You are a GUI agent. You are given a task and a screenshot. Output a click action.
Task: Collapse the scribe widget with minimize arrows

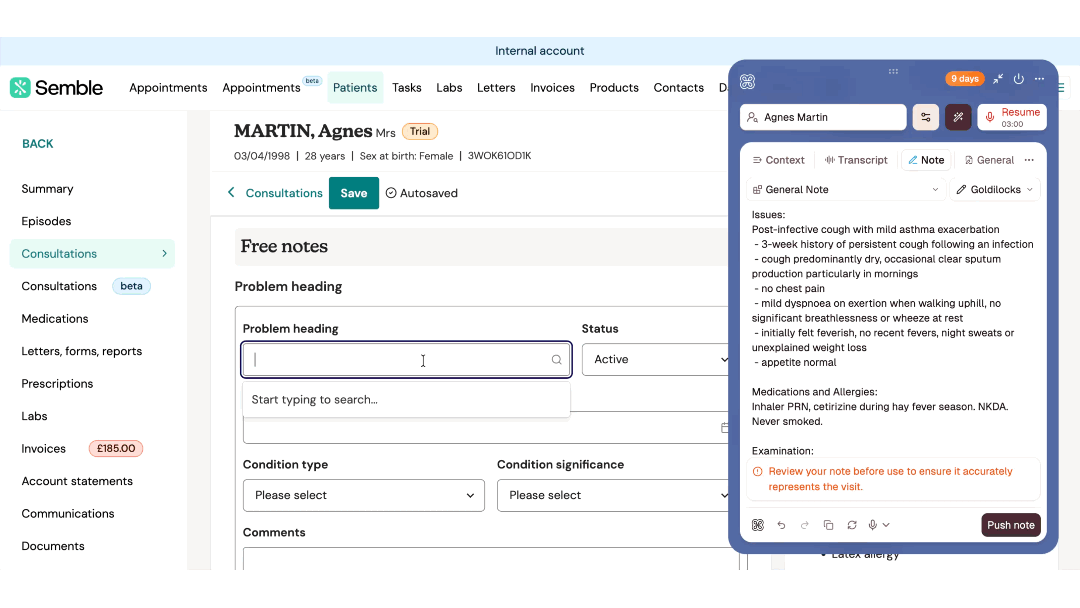tap(998, 78)
